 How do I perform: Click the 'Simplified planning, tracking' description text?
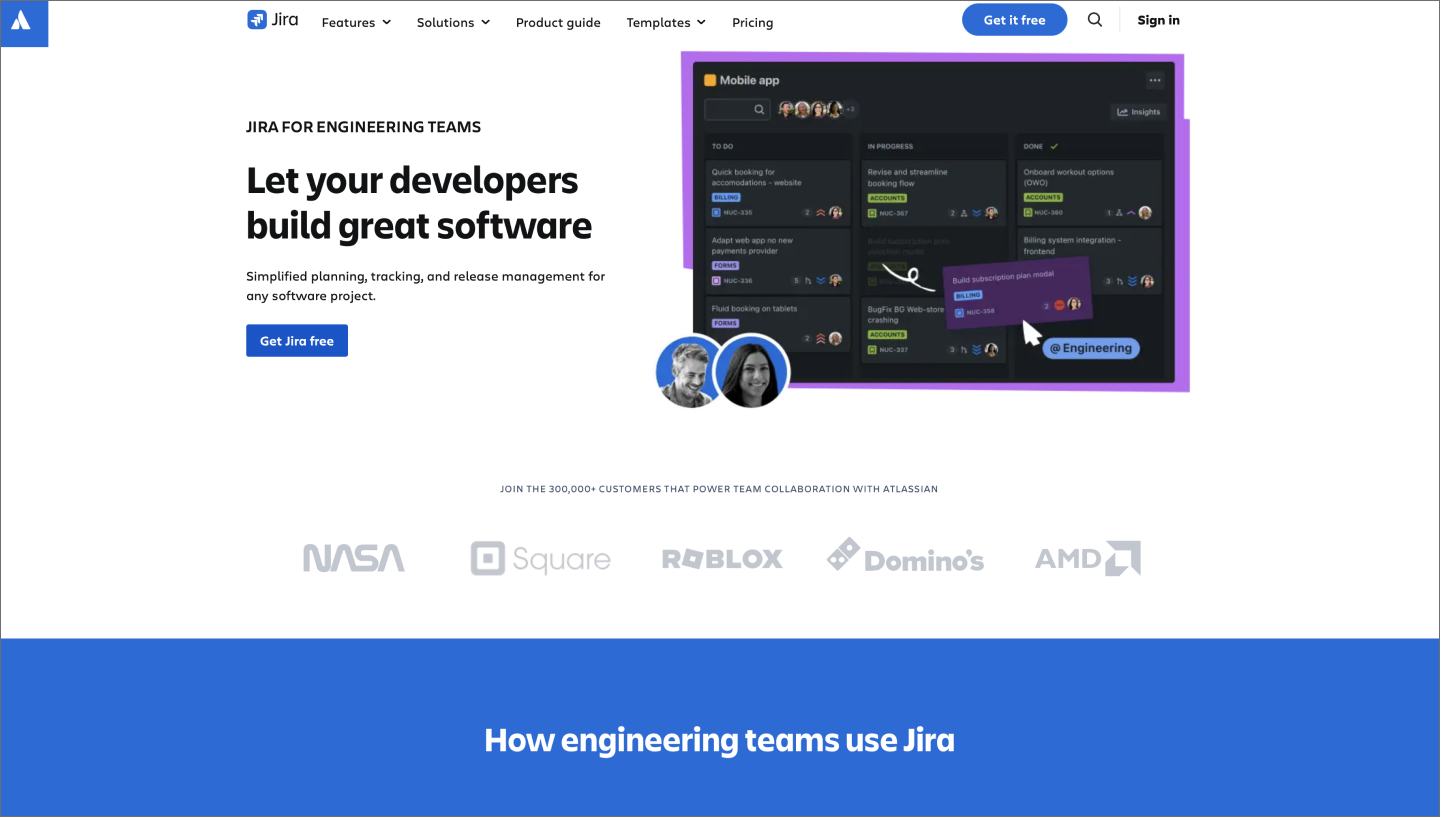pyautogui.click(x=426, y=286)
